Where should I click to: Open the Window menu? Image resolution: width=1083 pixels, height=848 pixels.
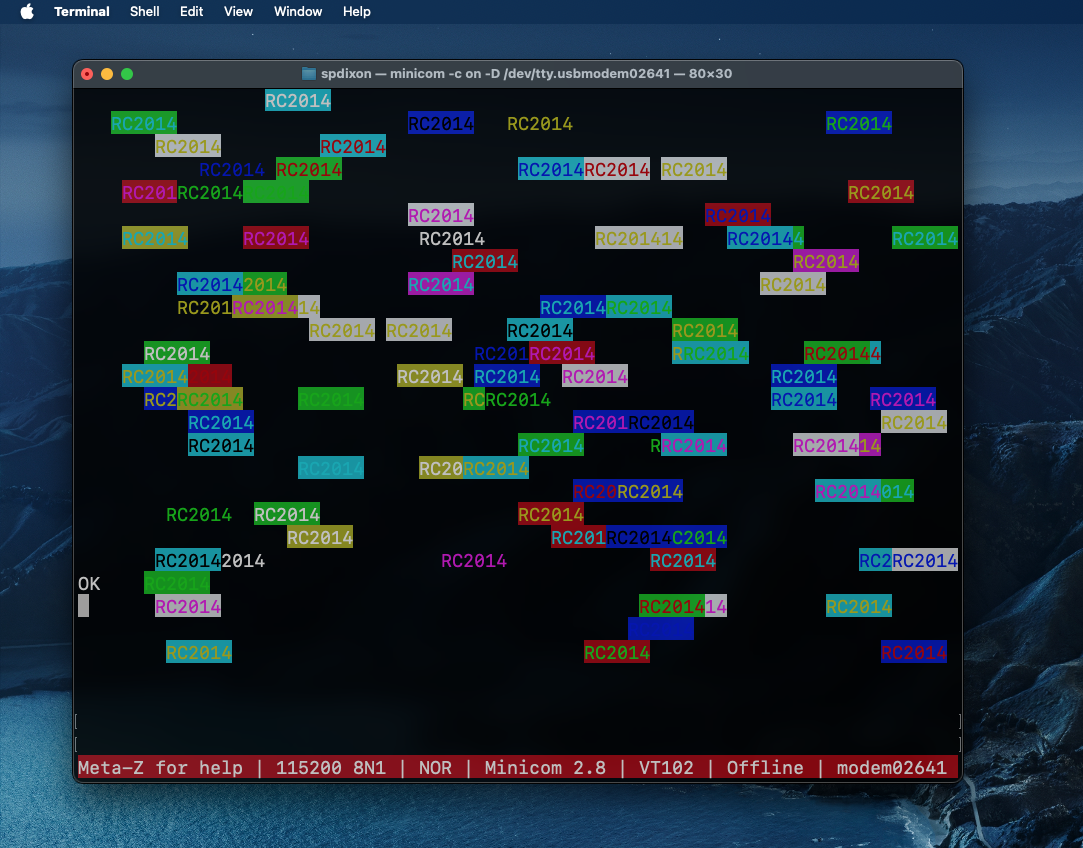(x=298, y=12)
